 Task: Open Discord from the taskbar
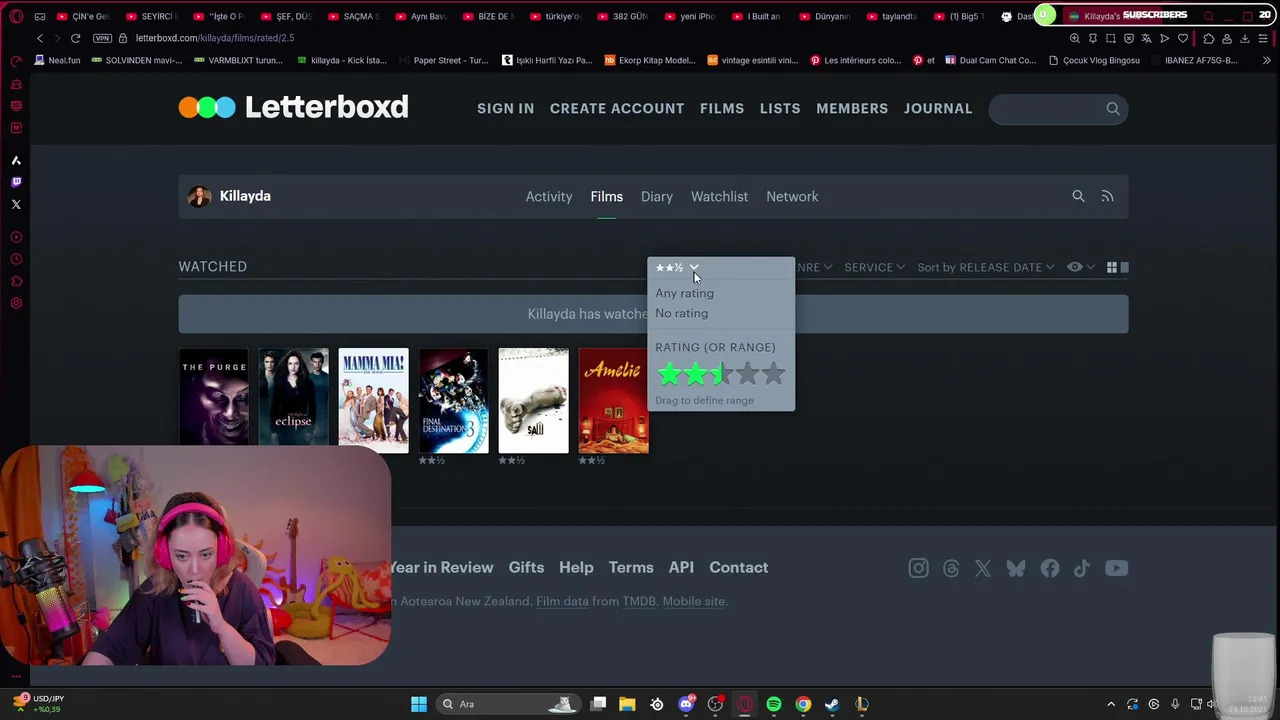click(686, 704)
